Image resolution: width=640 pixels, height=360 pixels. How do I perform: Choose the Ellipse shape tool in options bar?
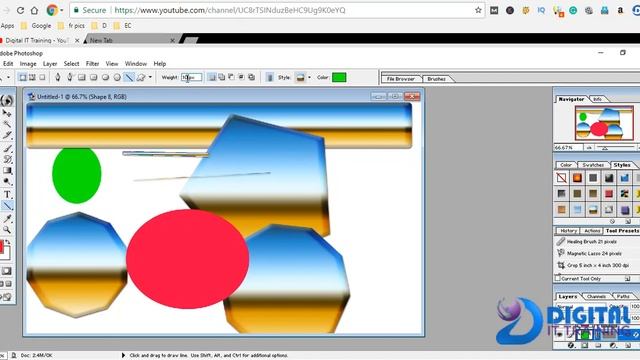(105, 77)
